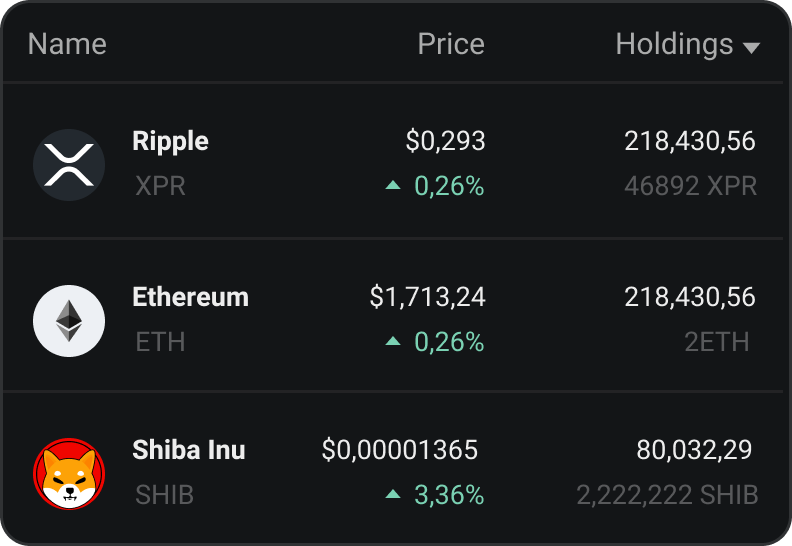Open the Shiba Inu asset name

click(188, 450)
